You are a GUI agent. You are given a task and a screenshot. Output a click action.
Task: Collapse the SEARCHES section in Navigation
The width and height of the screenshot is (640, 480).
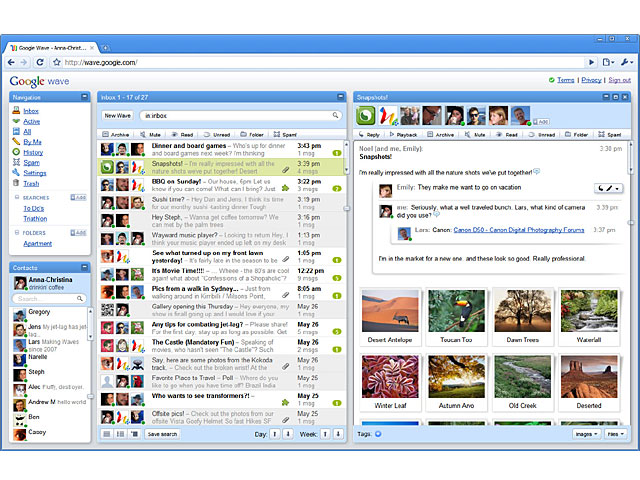pos(16,198)
